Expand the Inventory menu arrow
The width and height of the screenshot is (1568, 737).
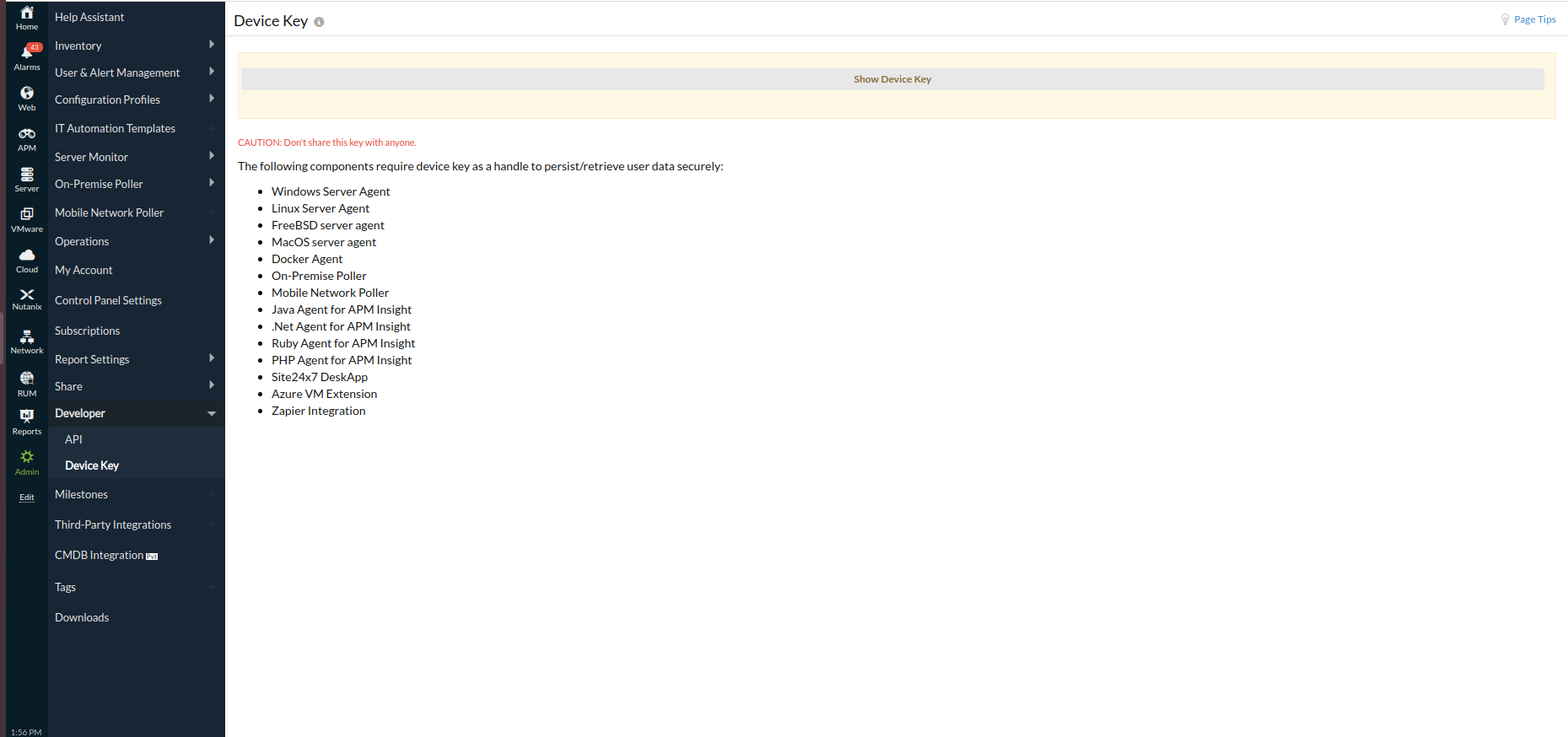pyautogui.click(x=211, y=45)
